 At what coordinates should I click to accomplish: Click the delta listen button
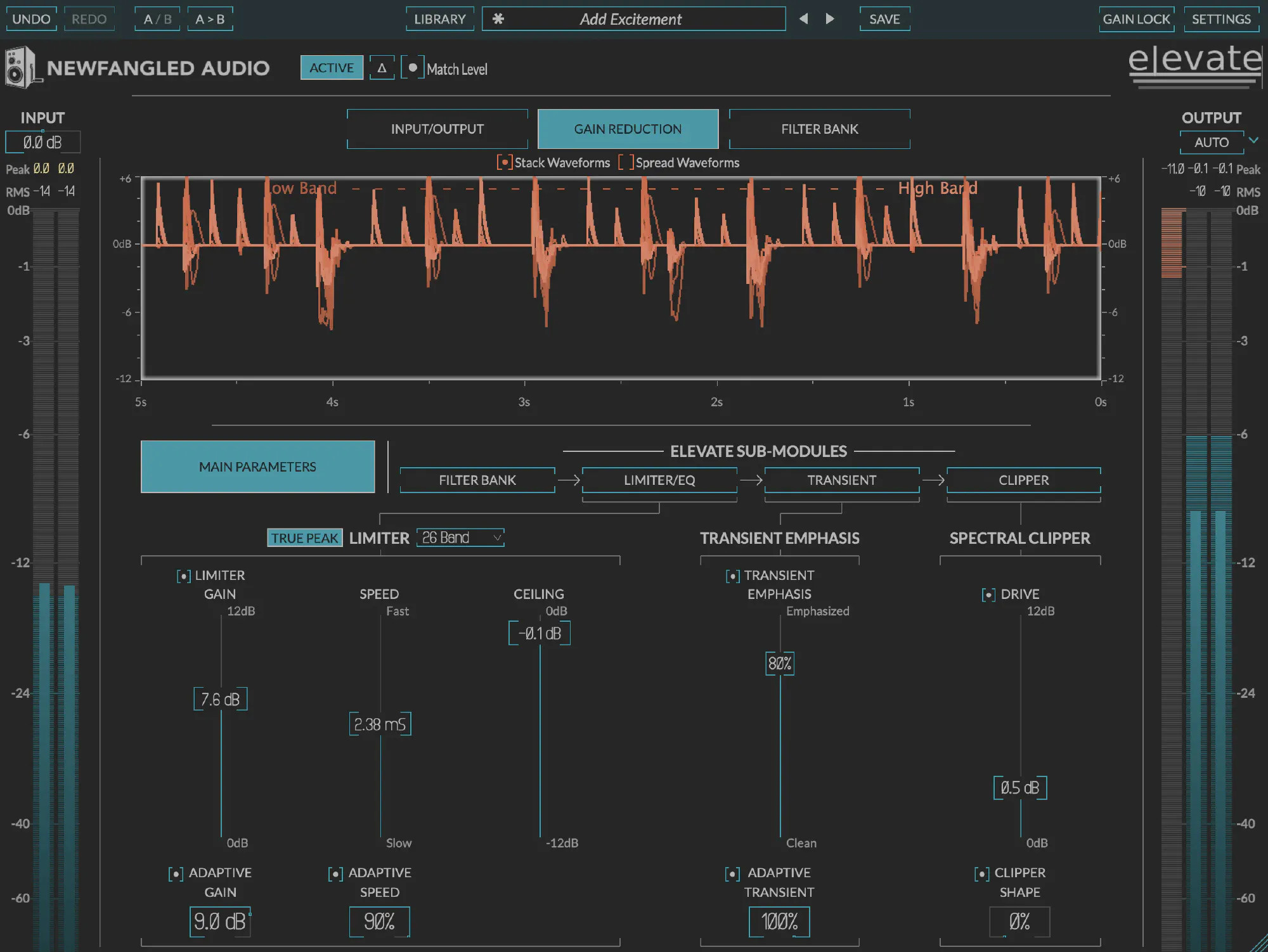(382, 68)
